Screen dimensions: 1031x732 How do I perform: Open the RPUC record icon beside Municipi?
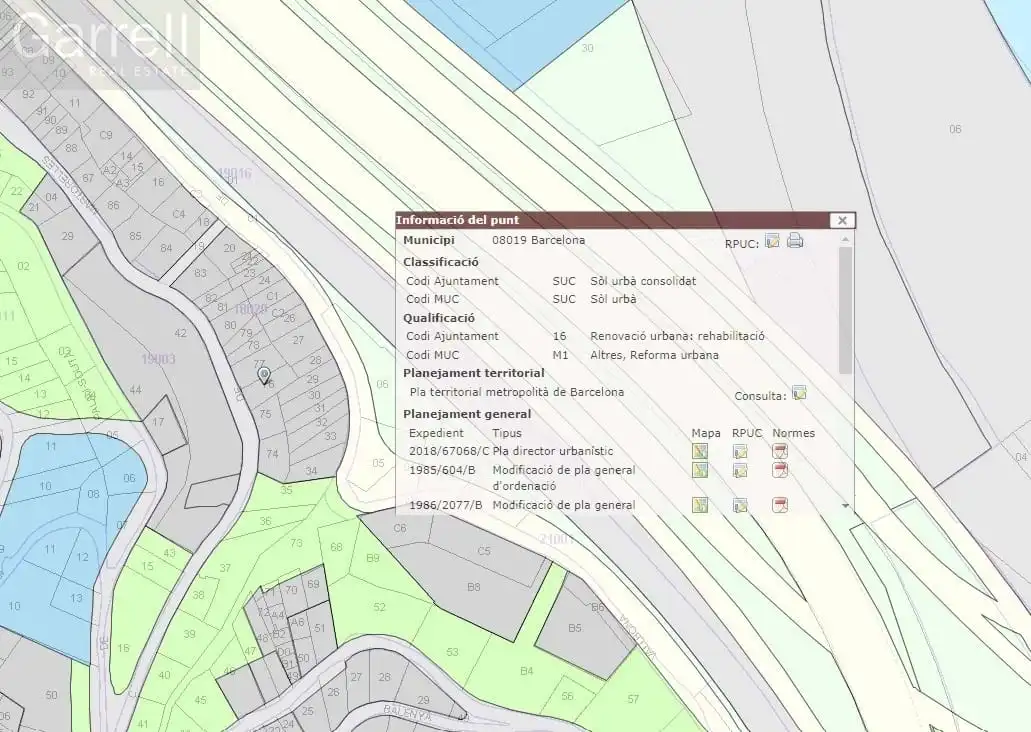(773, 241)
